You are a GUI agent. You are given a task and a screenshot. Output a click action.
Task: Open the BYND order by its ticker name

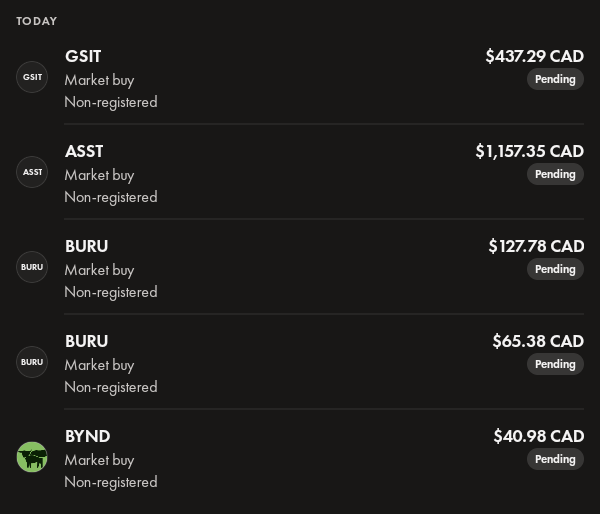point(87,436)
